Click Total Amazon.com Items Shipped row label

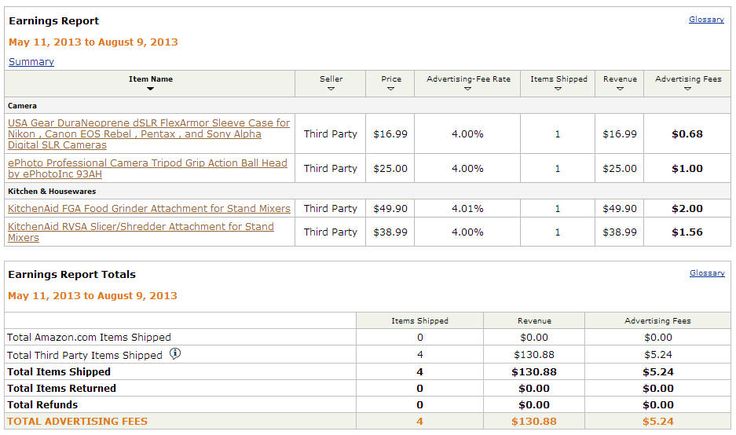[x=89, y=337]
